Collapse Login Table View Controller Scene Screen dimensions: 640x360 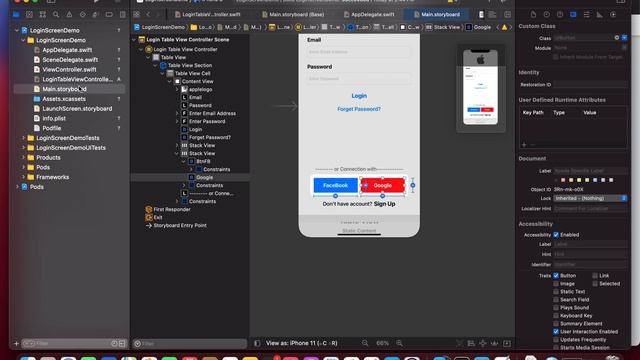134,40
